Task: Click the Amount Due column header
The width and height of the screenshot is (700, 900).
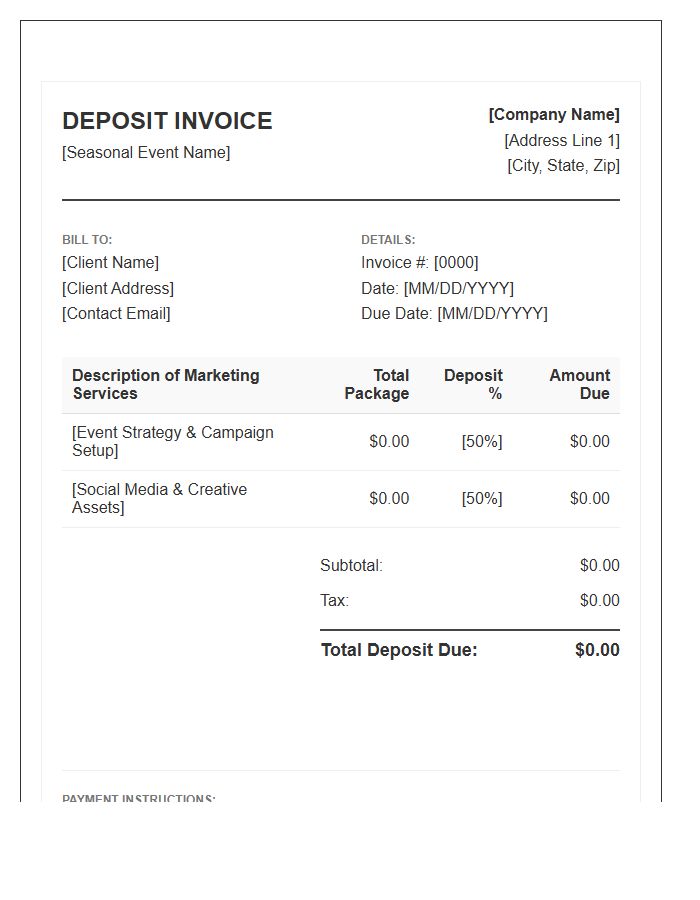Action: click(580, 385)
